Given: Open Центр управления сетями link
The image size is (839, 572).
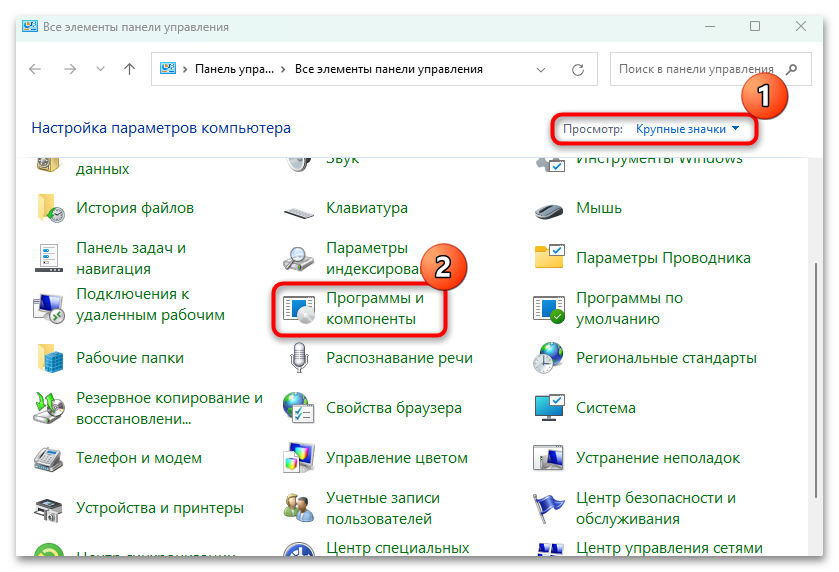Looking at the screenshot, I should (669, 548).
